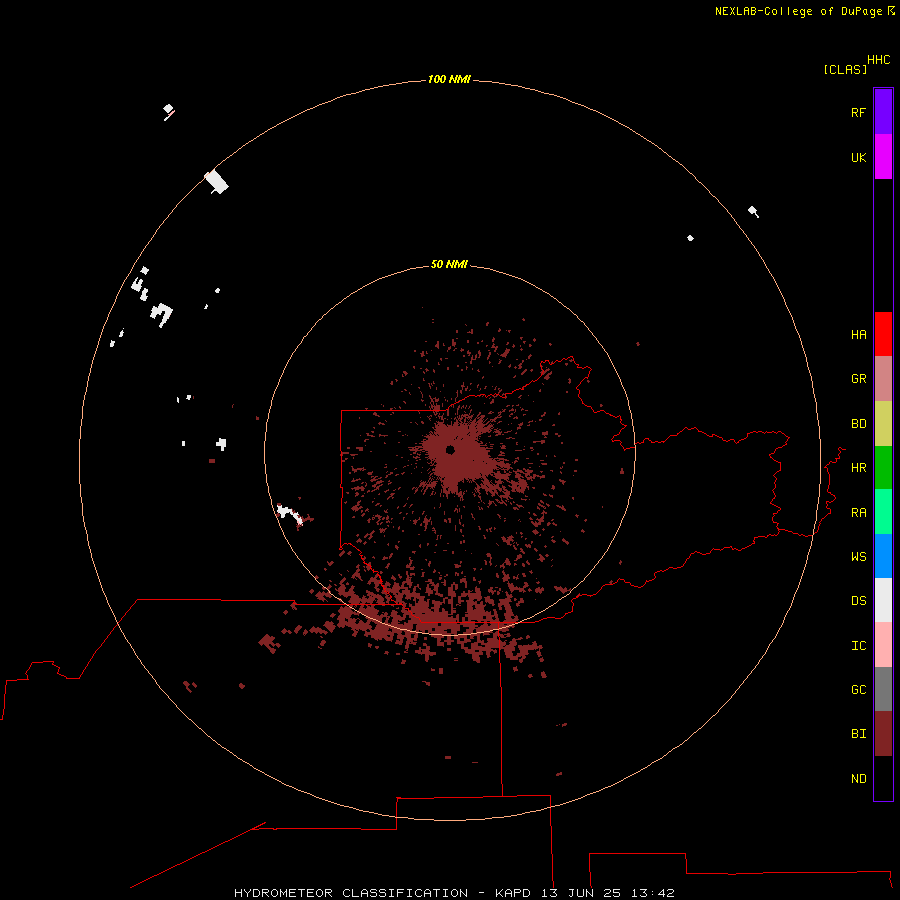Click the DS legend label

coord(859,601)
